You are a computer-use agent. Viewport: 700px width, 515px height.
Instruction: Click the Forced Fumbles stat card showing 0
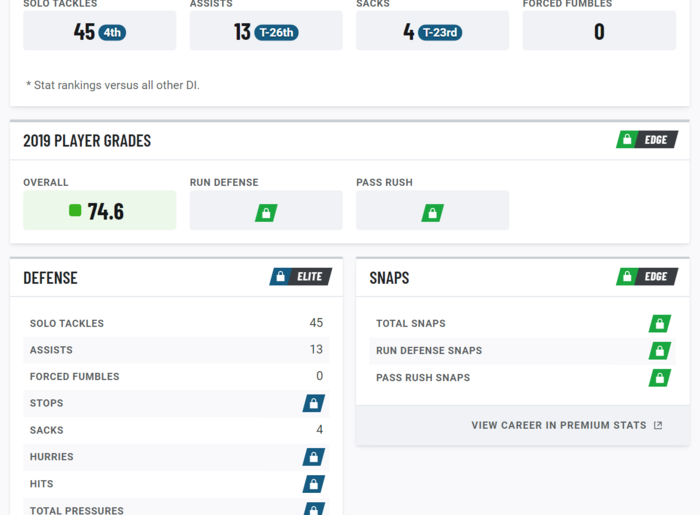coord(599,30)
